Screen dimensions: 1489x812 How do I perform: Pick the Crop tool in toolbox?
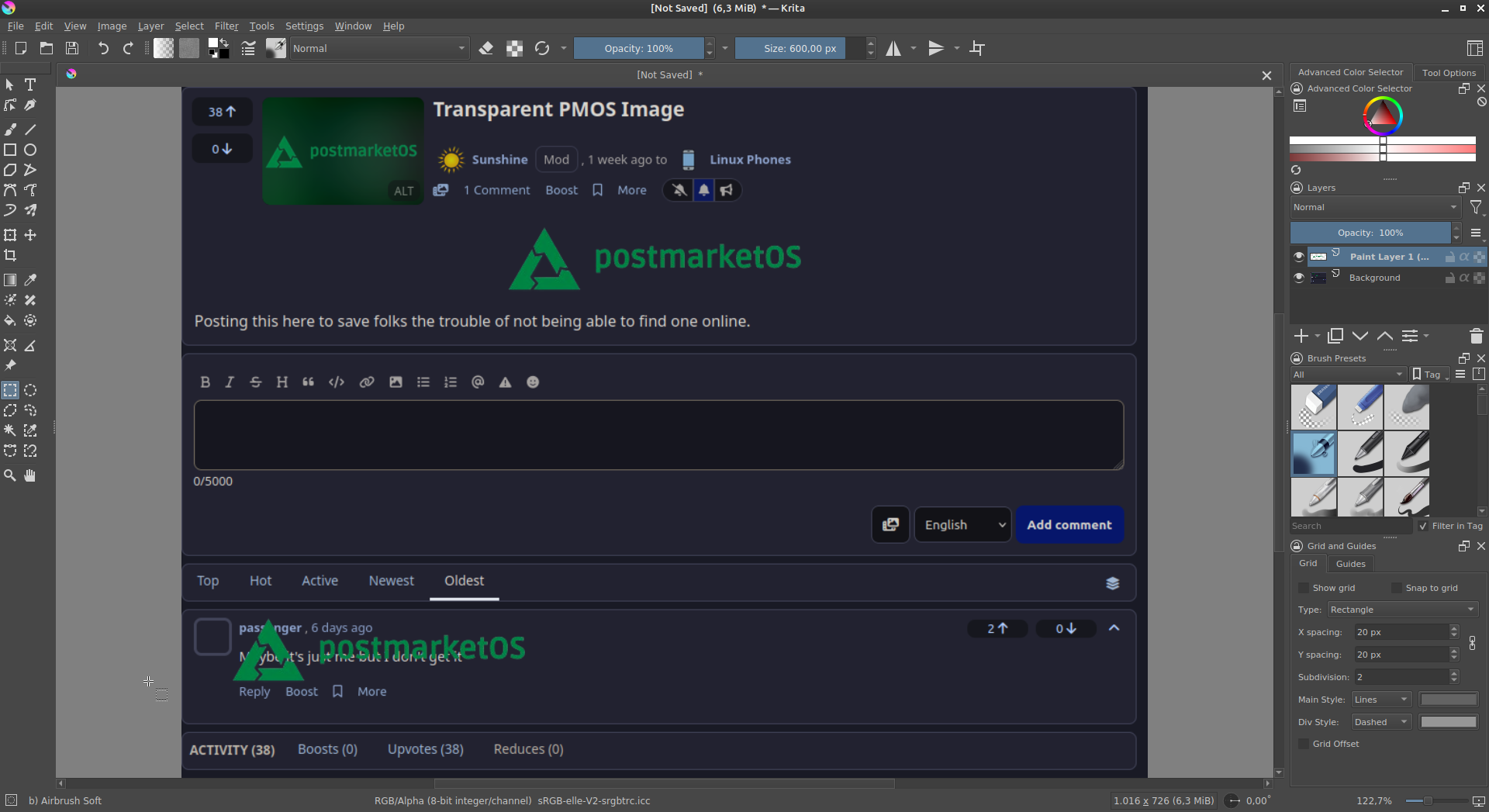coord(10,255)
